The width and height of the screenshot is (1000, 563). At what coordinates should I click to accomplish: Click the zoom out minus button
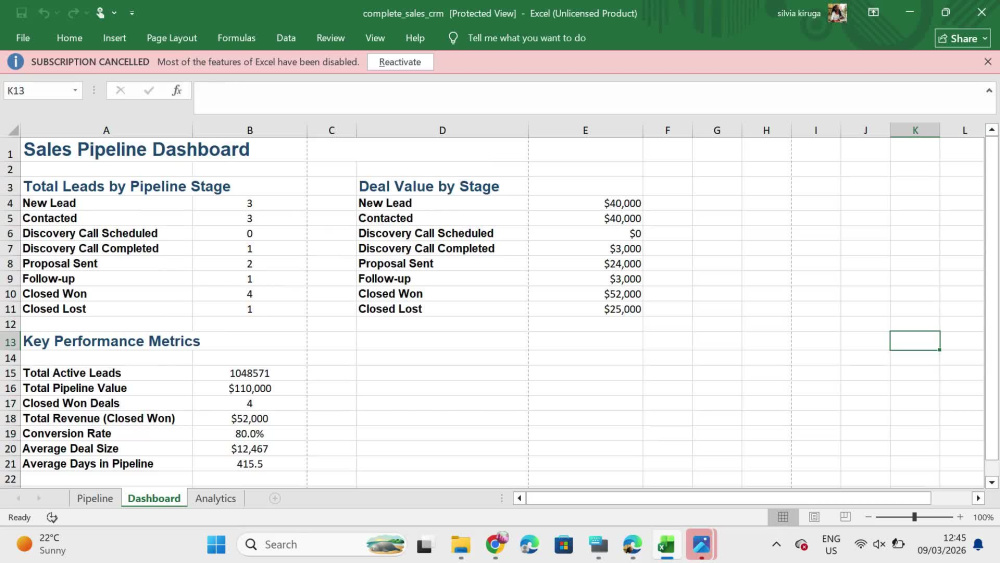[x=868, y=517]
